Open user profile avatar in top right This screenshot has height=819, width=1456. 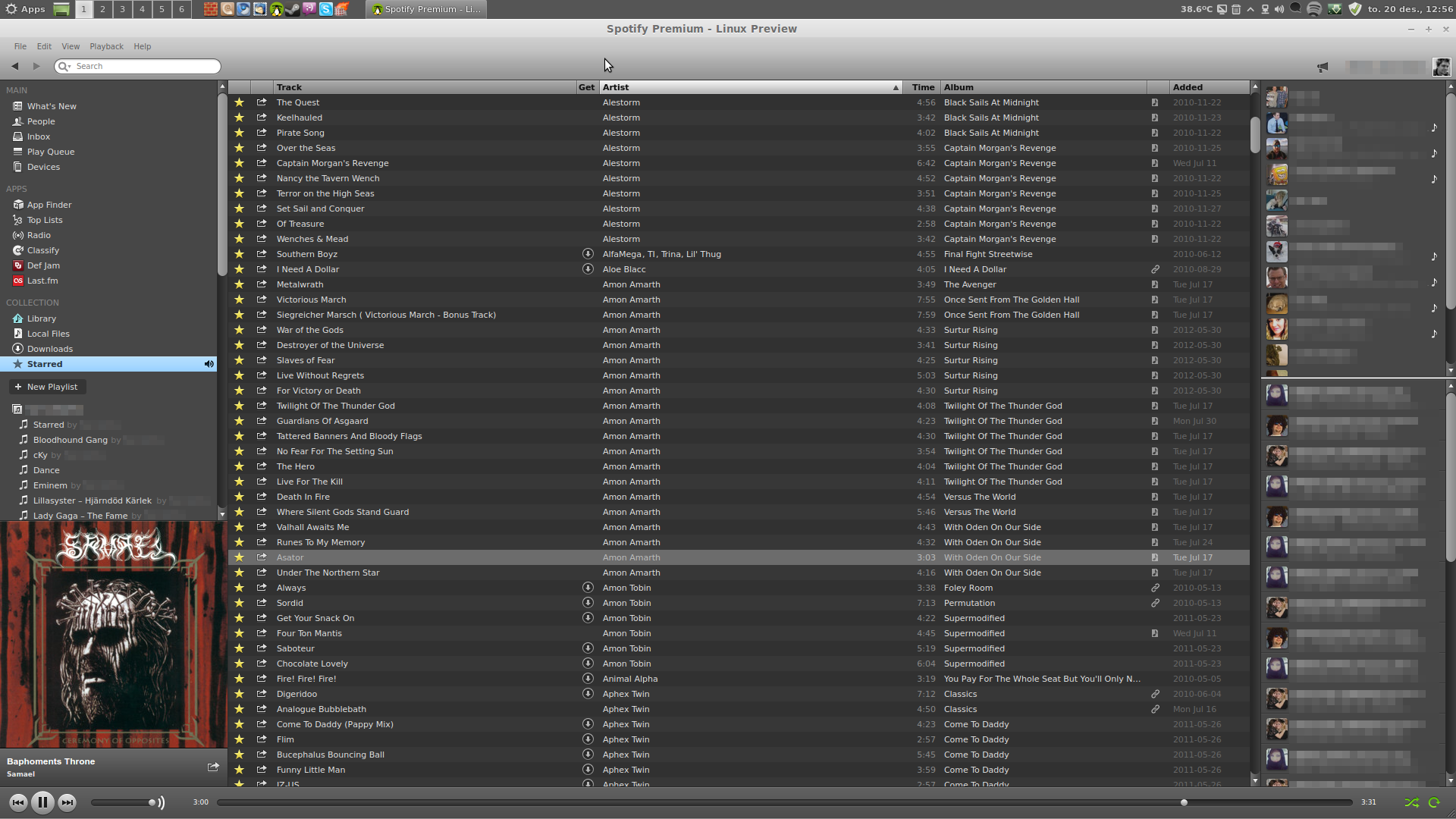pos(1442,67)
